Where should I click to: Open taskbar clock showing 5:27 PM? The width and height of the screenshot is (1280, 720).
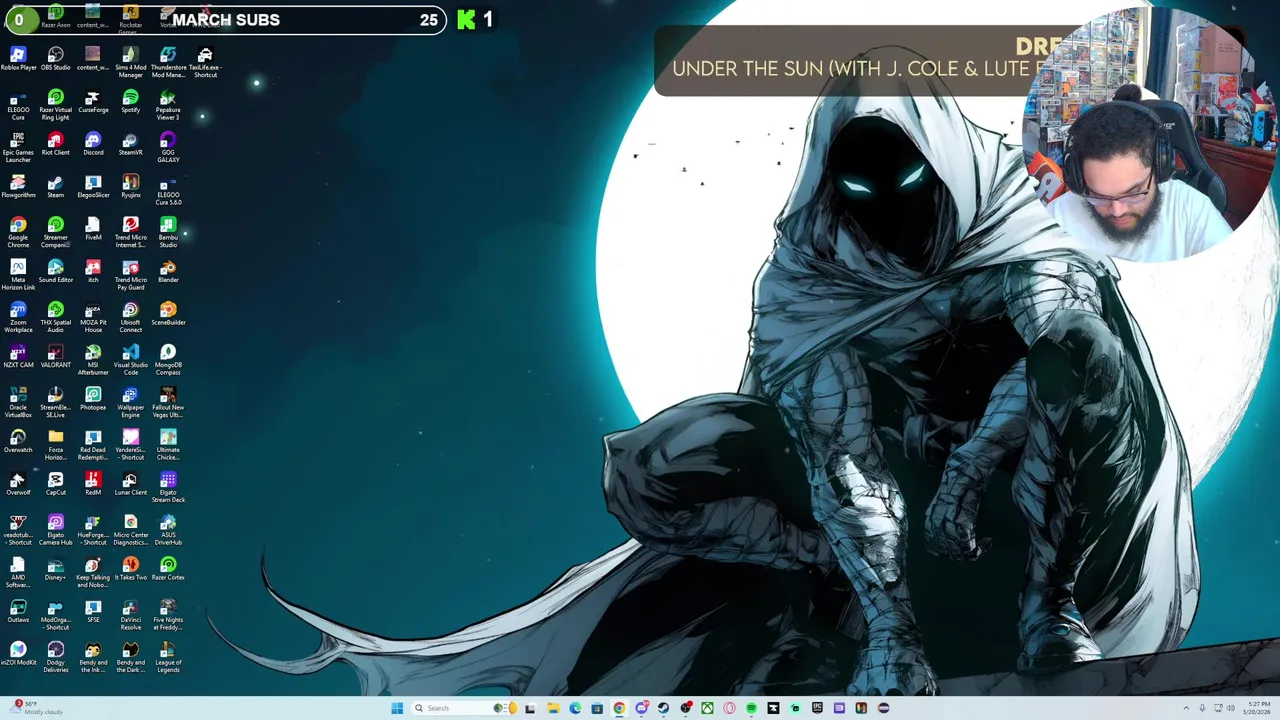point(1256,708)
